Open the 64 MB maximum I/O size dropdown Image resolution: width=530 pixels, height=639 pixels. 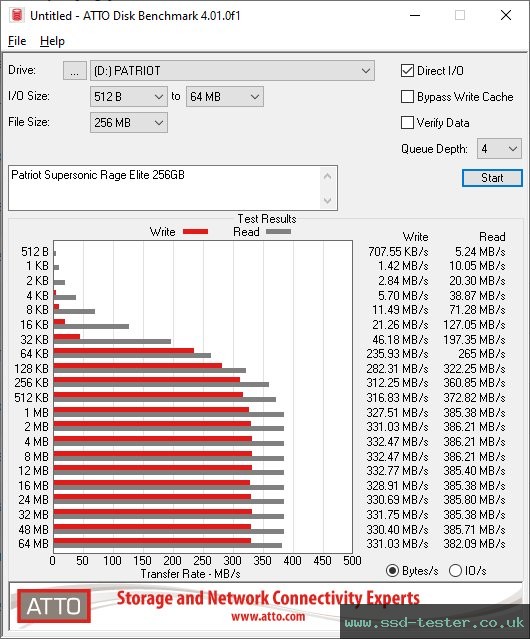[x=225, y=97]
